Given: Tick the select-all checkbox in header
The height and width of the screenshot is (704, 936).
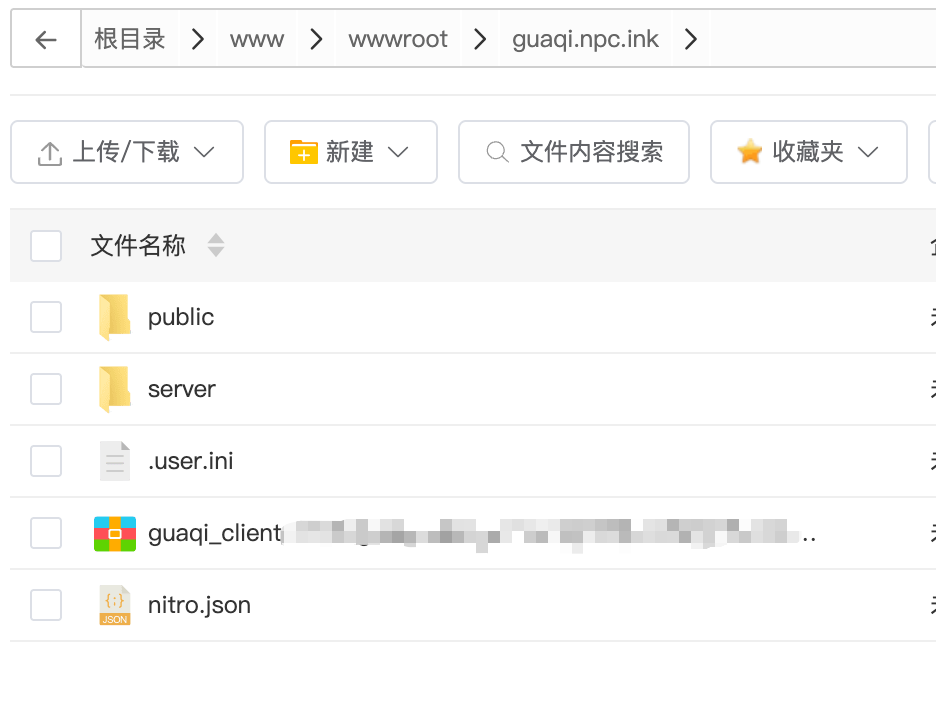Looking at the screenshot, I should 46,245.
